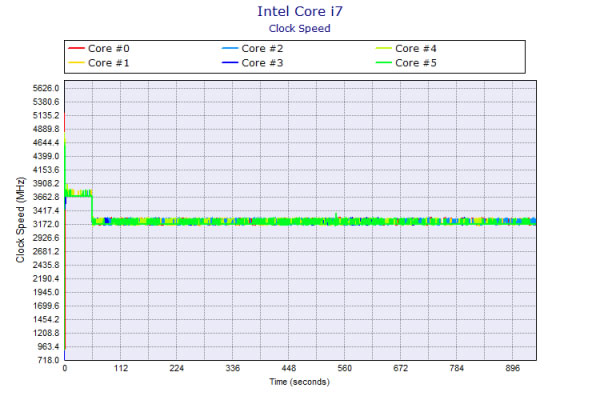Click the 718.0 y-axis value
600x400 pixels.
tap(48, 360)
